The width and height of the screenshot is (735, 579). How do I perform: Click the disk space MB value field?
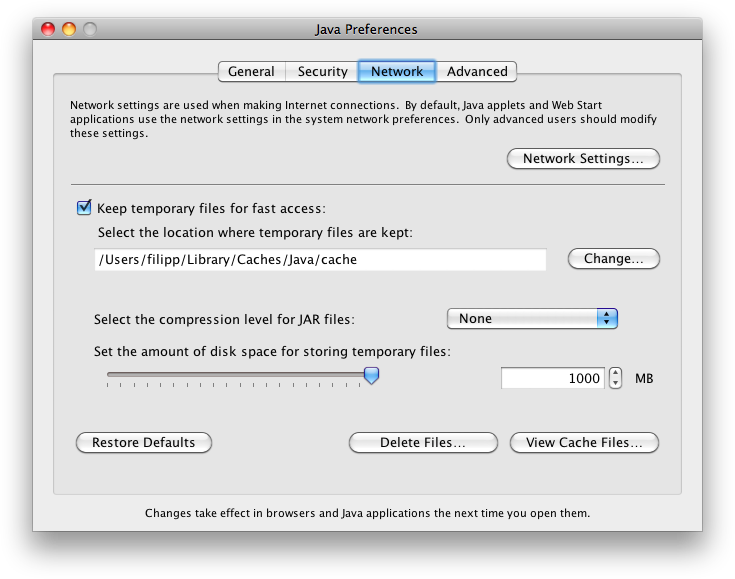(x=553, y=378)
